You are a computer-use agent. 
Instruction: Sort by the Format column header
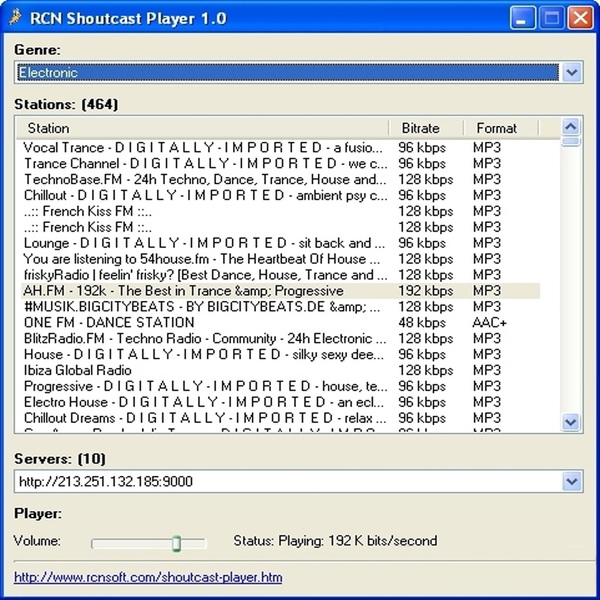501,128
